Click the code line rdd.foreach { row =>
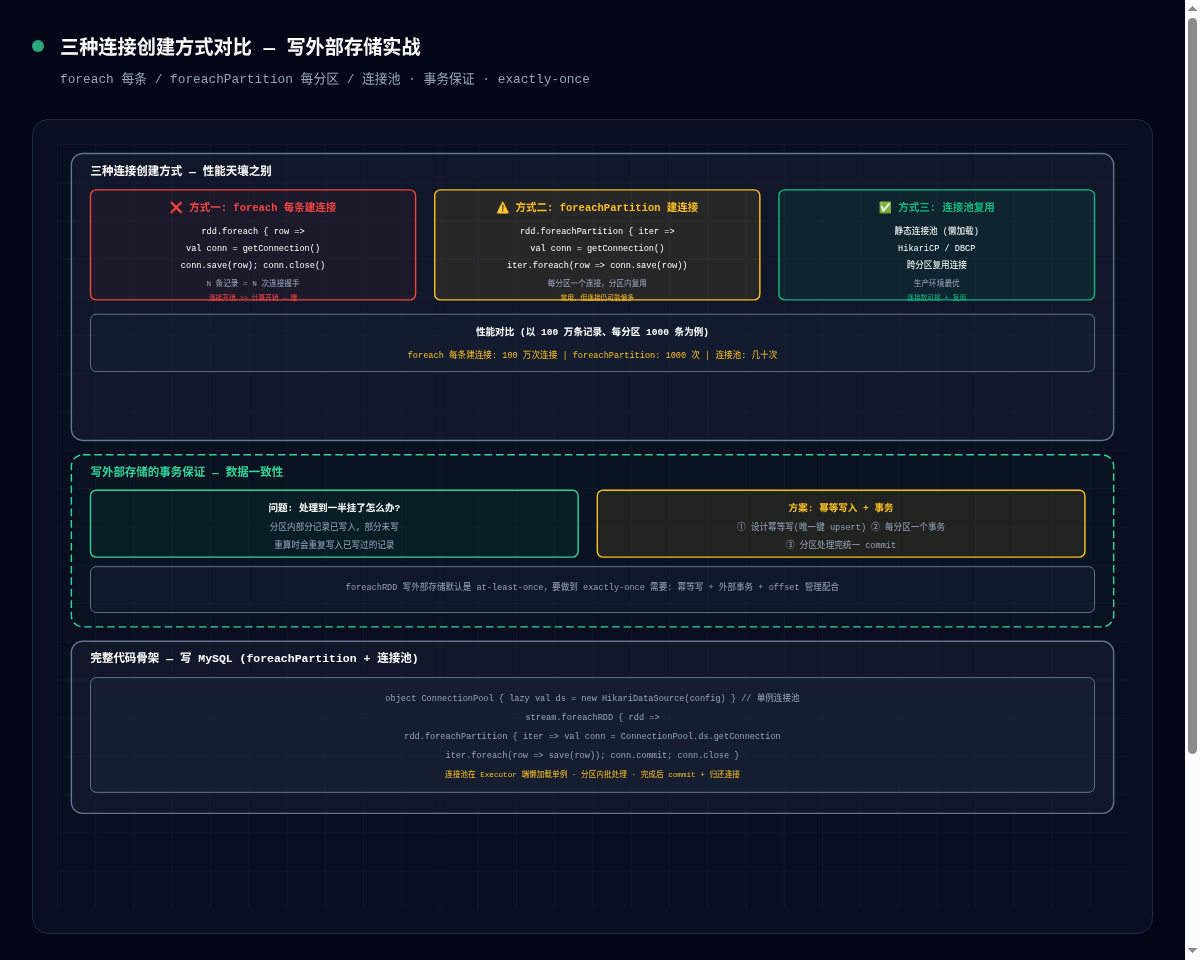The width and height of the screenshot is (1200, 960). tap(253, 232)
